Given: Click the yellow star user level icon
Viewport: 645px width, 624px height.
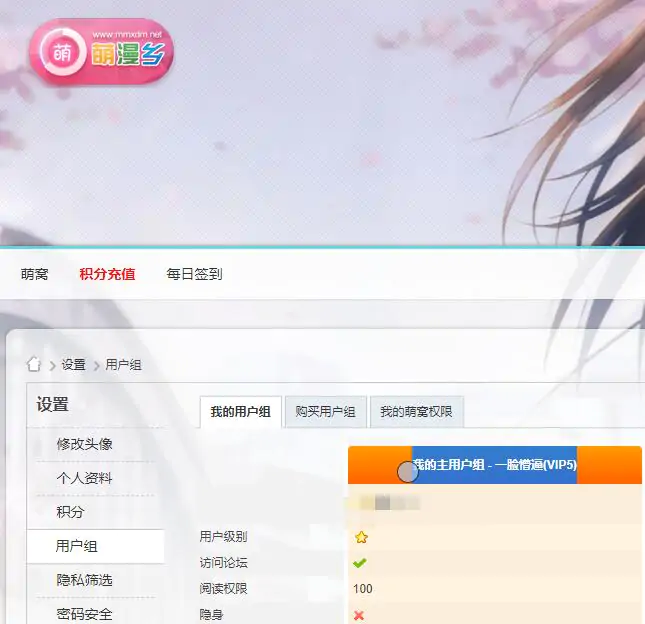Looking at the screenshot, I should [361, 537].
